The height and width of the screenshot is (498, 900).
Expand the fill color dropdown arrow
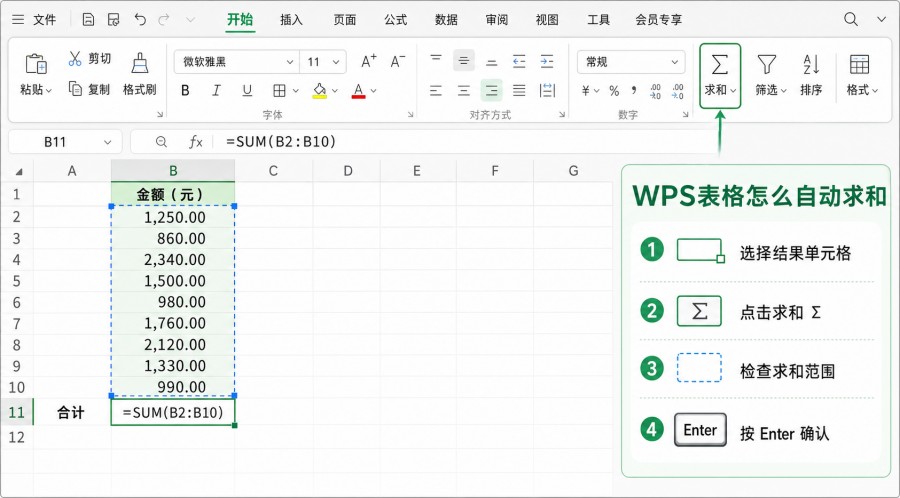tap(335, 91)
